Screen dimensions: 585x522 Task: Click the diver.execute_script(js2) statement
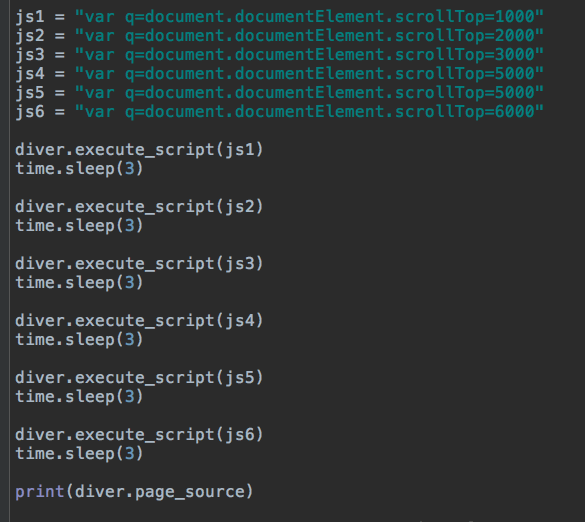click(x=139, y=207)
